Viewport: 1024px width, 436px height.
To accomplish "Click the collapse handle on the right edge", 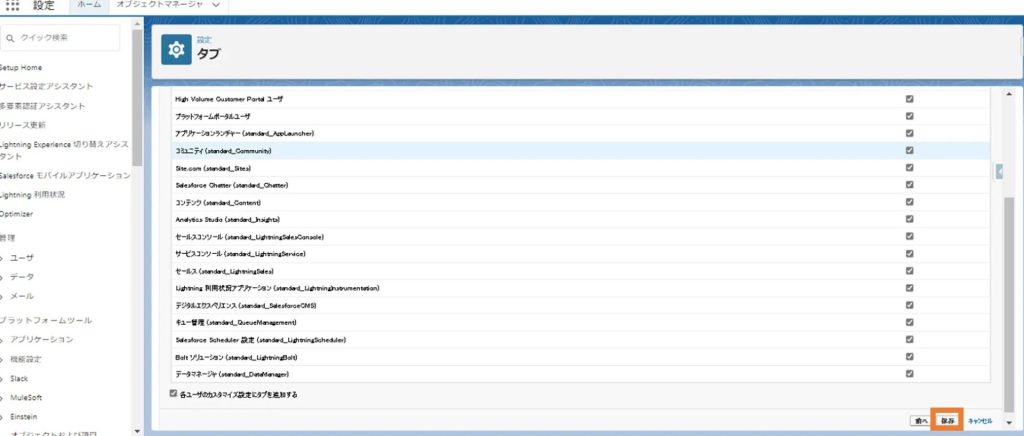I will (999, 172).
